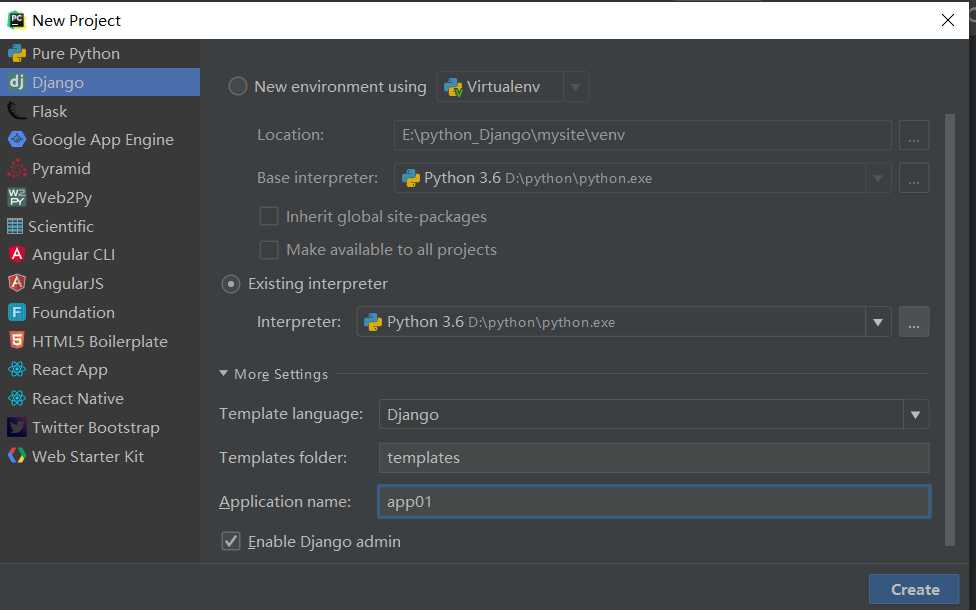976x610 pixels.
Task: Click the React App atom icon
Action: (17, 370)
